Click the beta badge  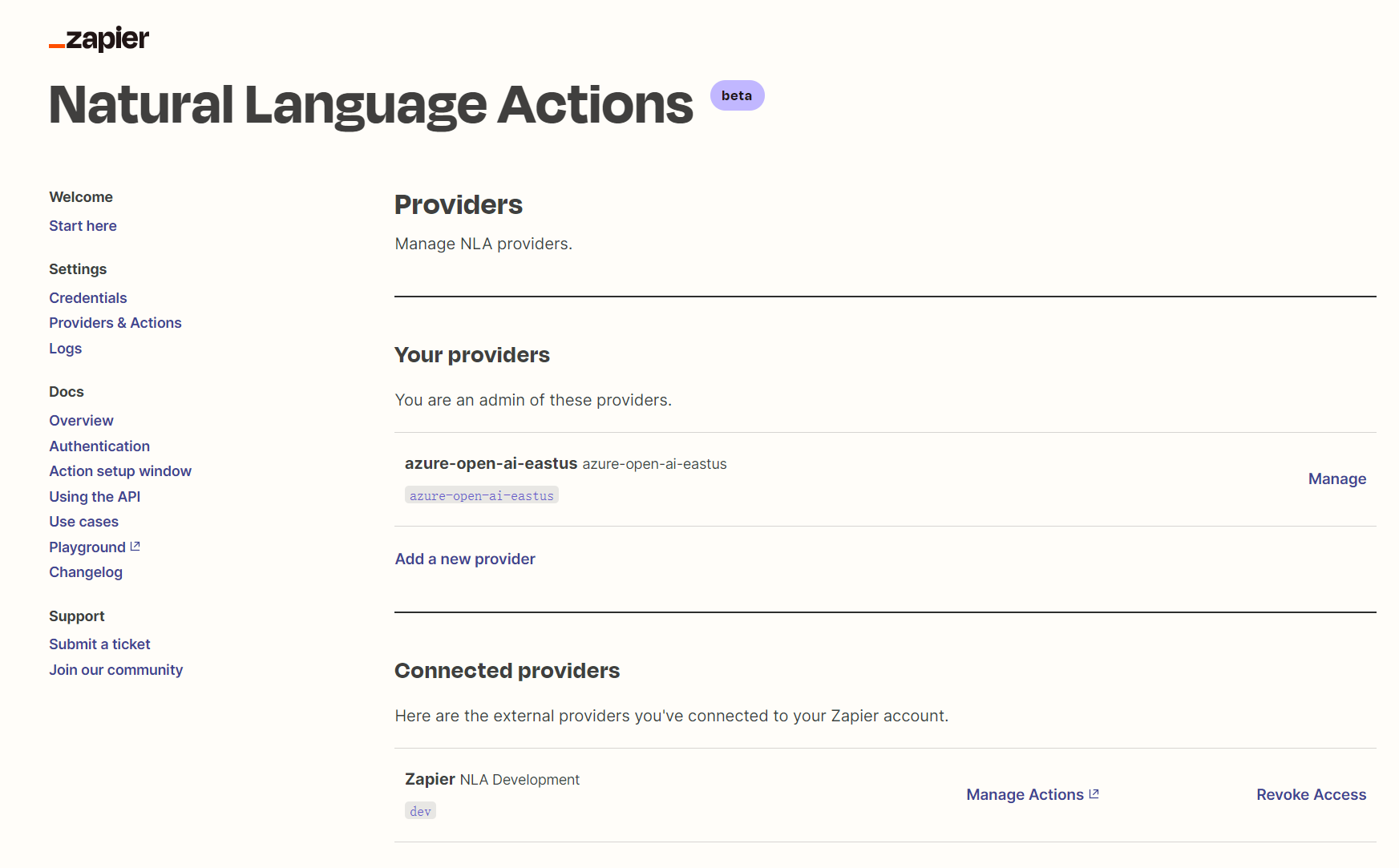[737, 95]
